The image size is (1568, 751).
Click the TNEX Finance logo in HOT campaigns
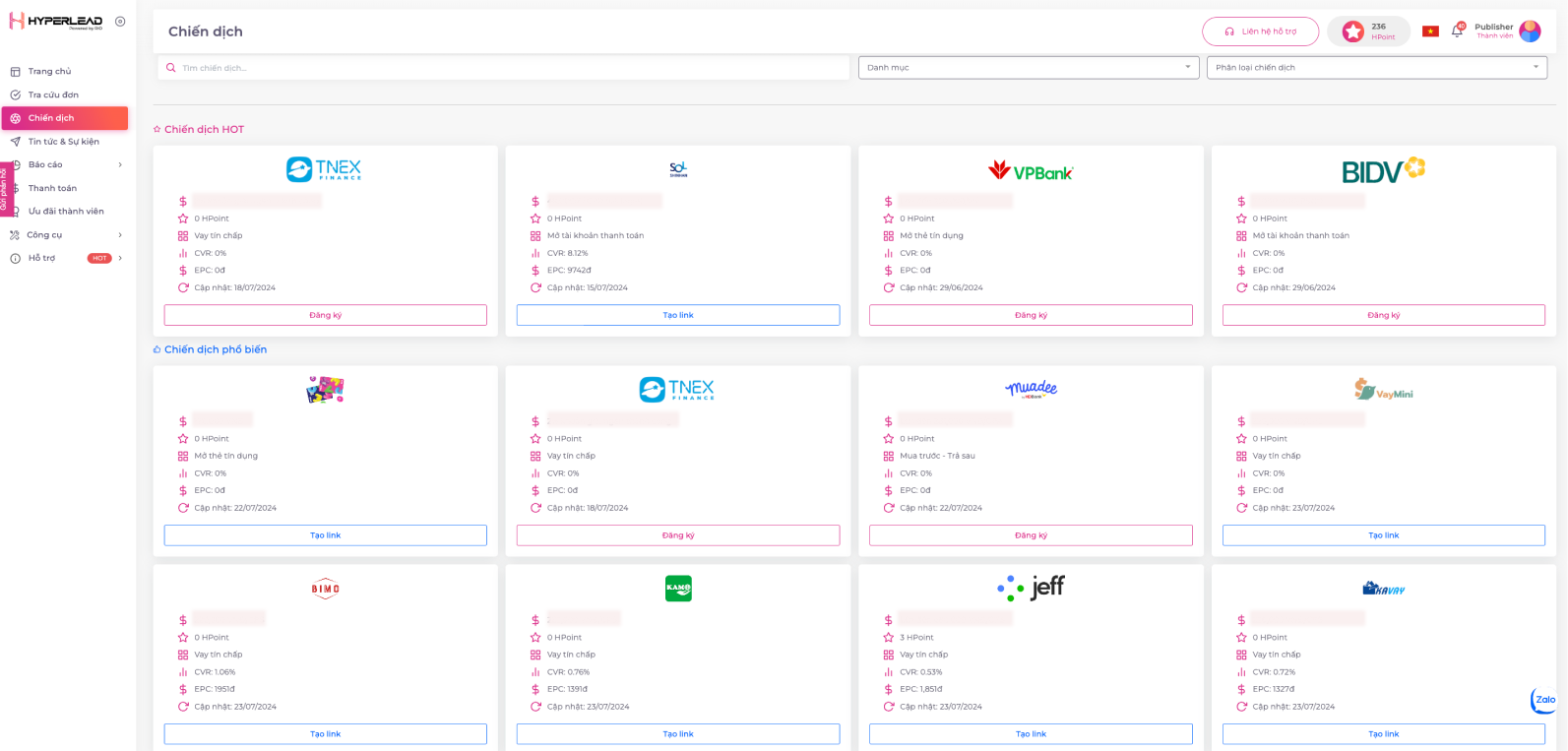pyautogui.click(x=324, y=169)
